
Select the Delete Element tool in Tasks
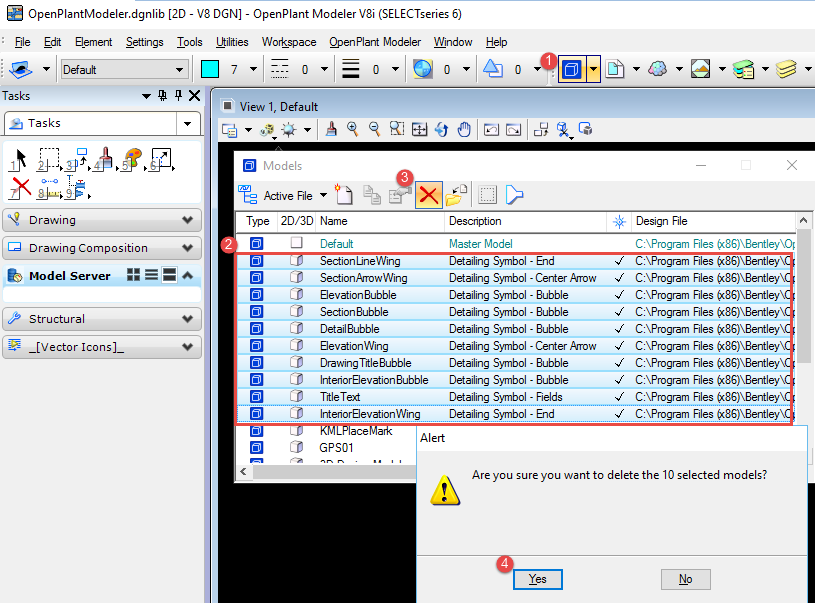[x=20, y=188]
